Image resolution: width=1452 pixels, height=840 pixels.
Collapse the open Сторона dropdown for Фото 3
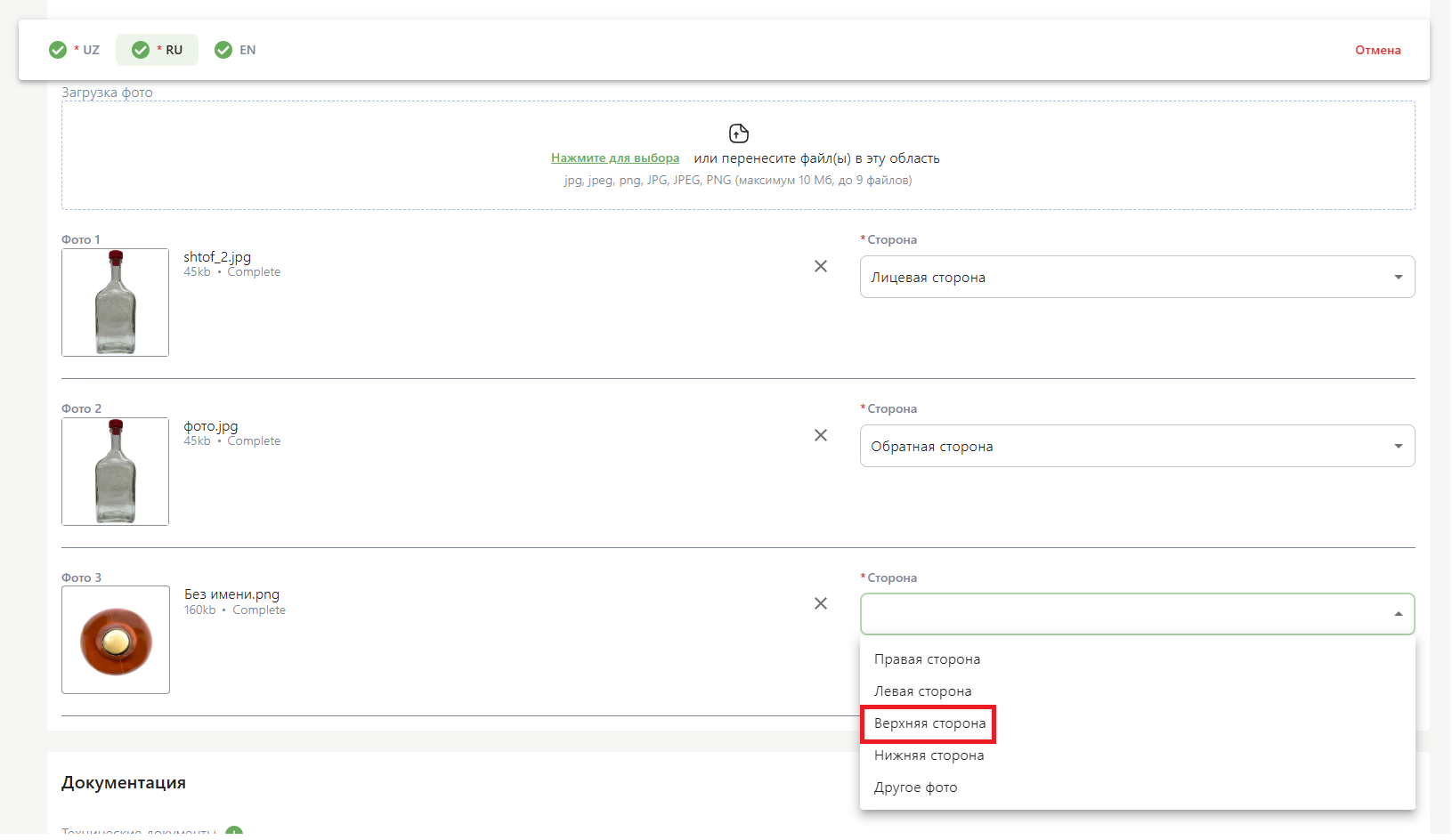point(1398,614)
